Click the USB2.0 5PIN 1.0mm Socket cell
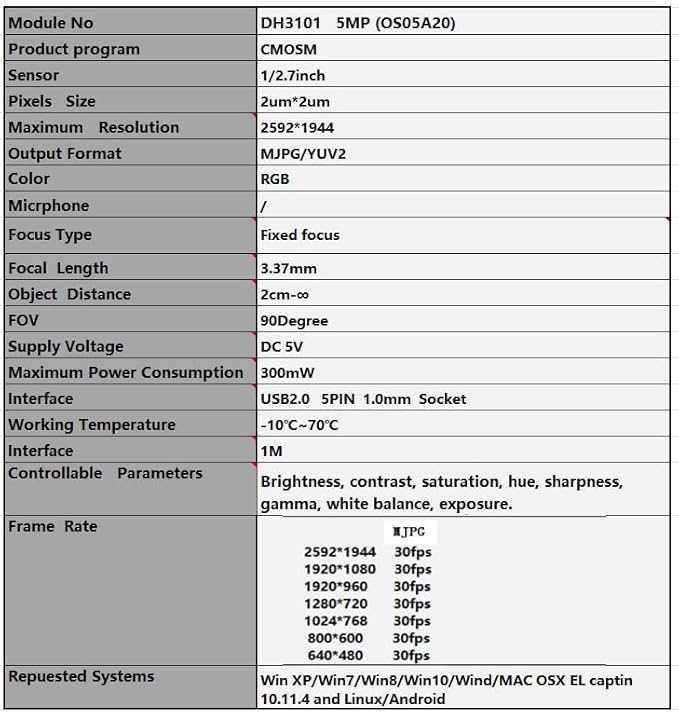 pyautogui.click(x=463, y=398)
